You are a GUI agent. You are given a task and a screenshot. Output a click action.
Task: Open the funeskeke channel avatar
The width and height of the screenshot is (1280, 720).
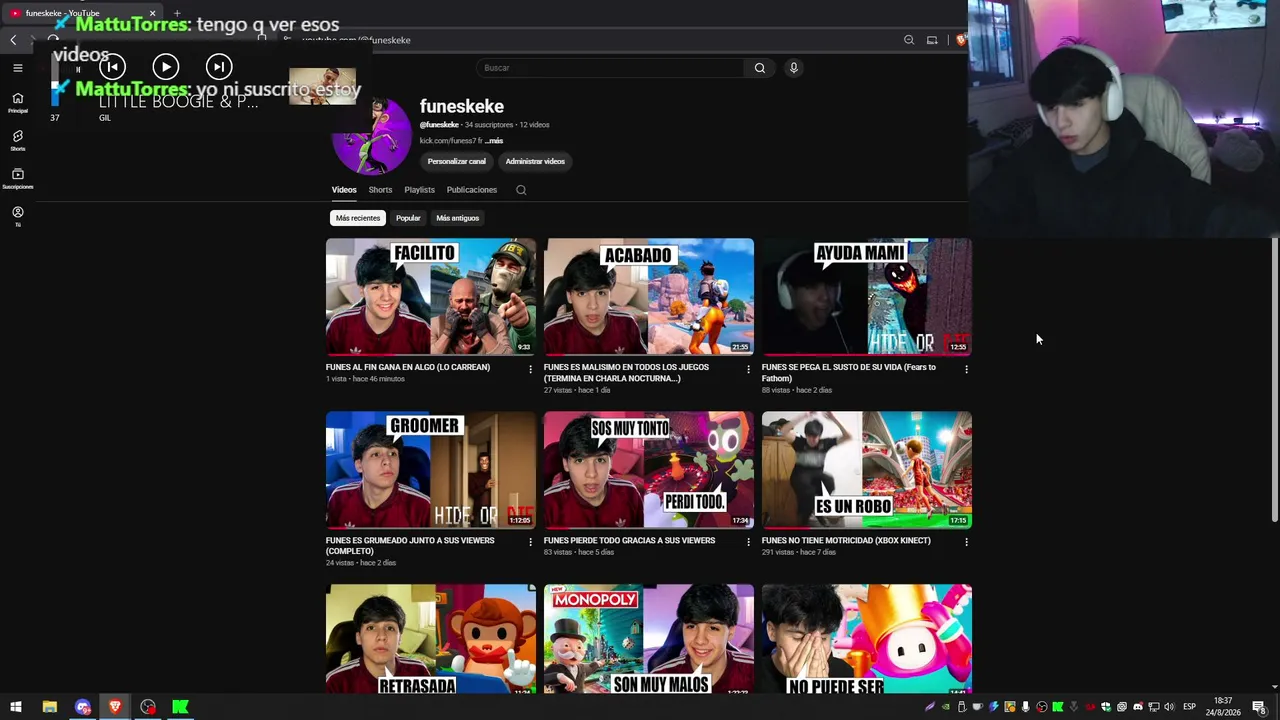[371, 137]
